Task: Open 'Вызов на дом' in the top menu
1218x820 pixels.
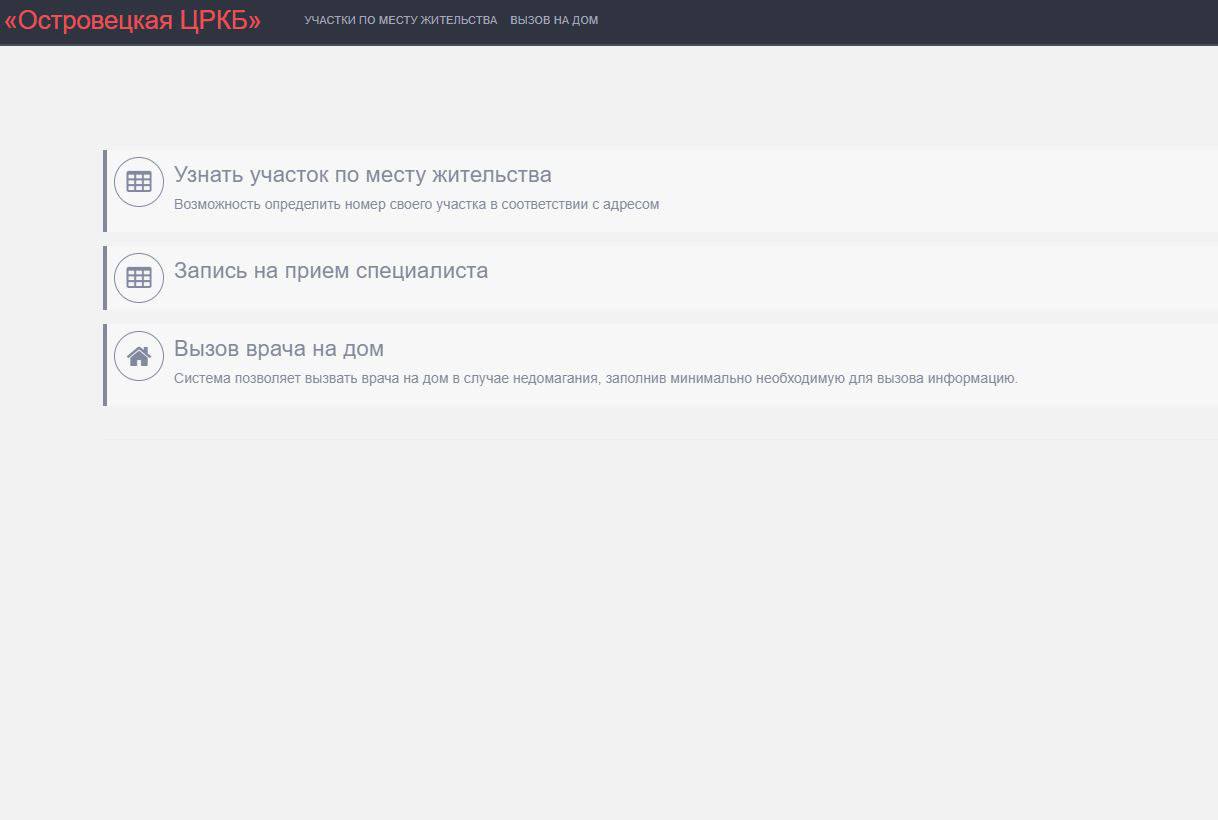Action: 554,20
